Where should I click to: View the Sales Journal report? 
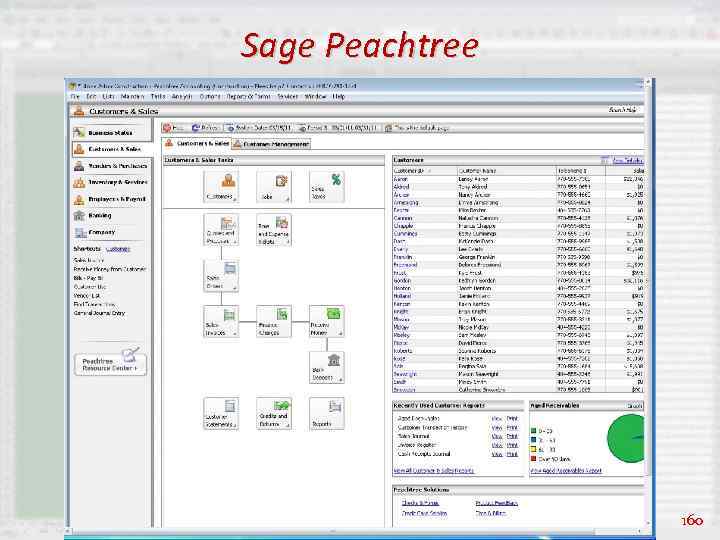pos(497,436)
